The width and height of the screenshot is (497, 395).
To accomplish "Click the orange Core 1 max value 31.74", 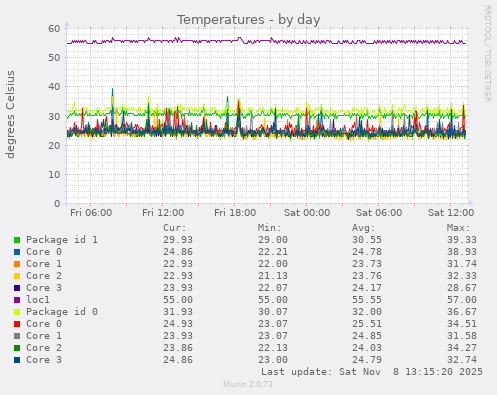I will [462, 264].
